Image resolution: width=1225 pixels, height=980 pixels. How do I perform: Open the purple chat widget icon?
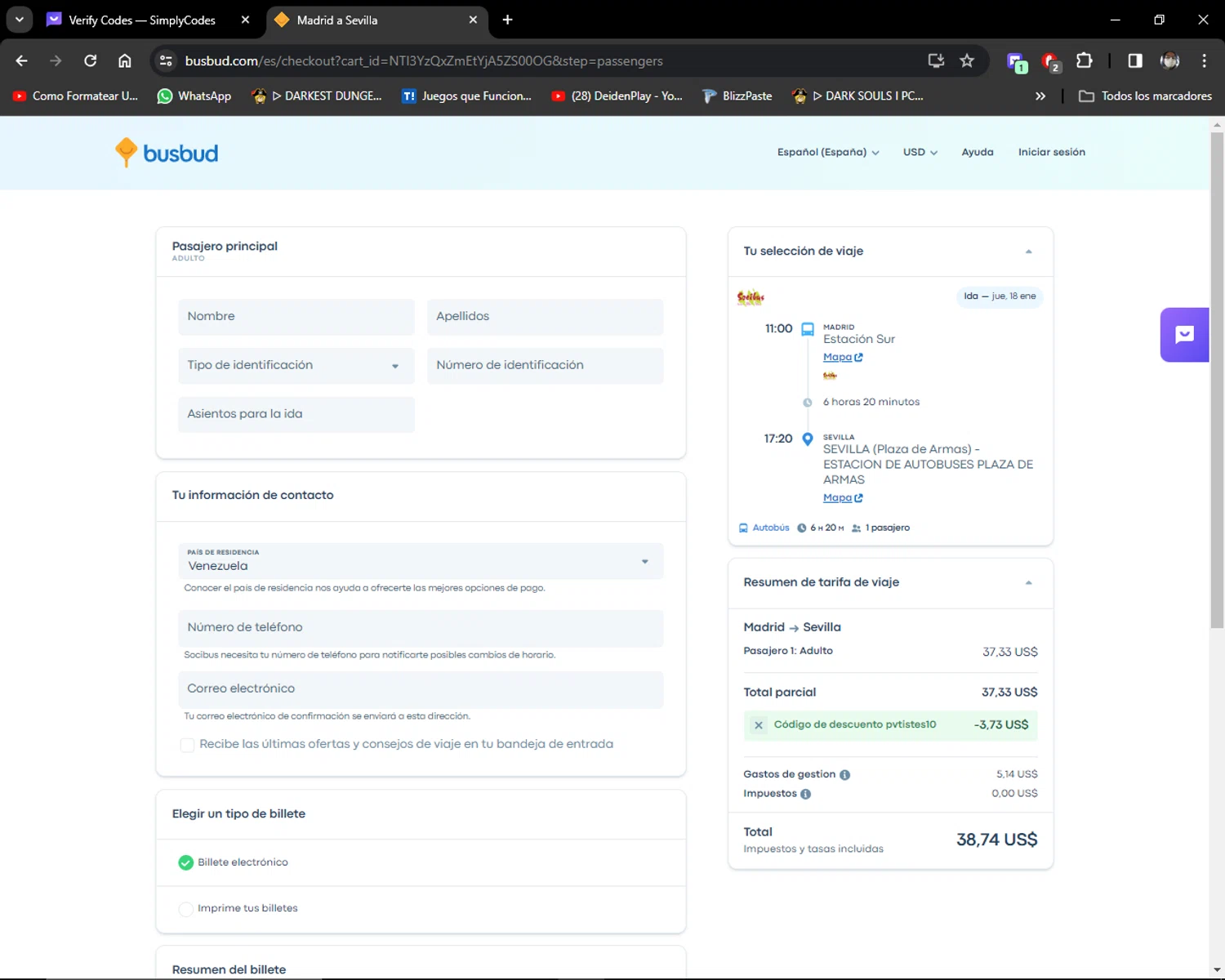1184,335
